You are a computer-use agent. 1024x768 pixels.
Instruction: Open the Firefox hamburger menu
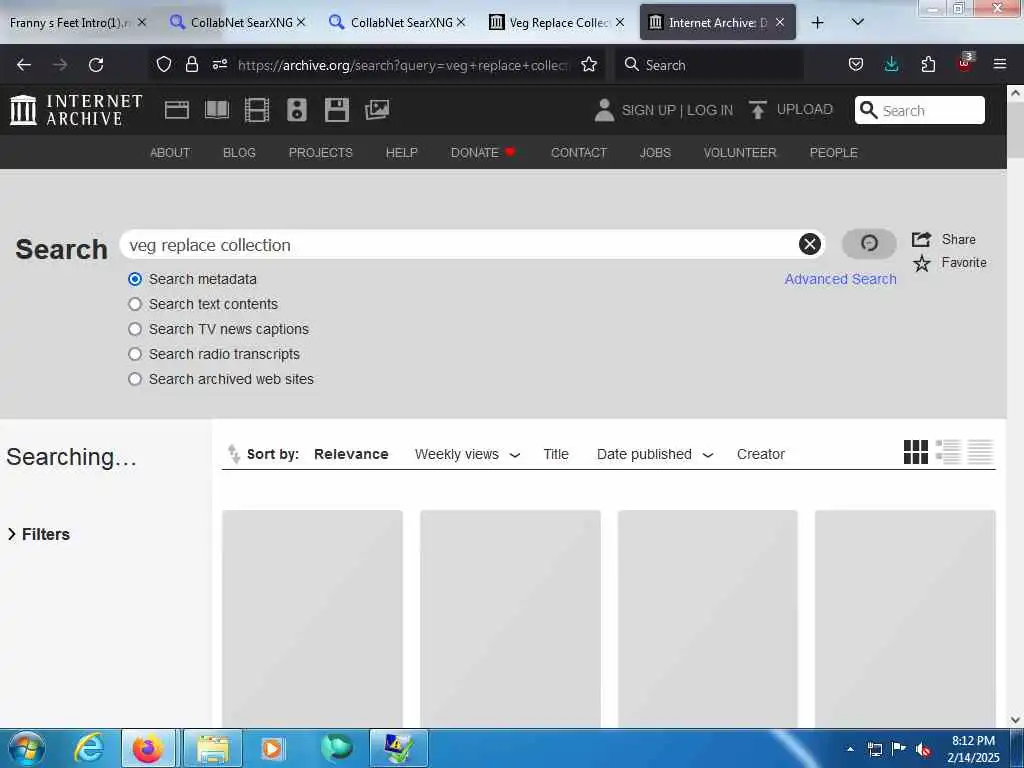click(x=1000, y=65)
